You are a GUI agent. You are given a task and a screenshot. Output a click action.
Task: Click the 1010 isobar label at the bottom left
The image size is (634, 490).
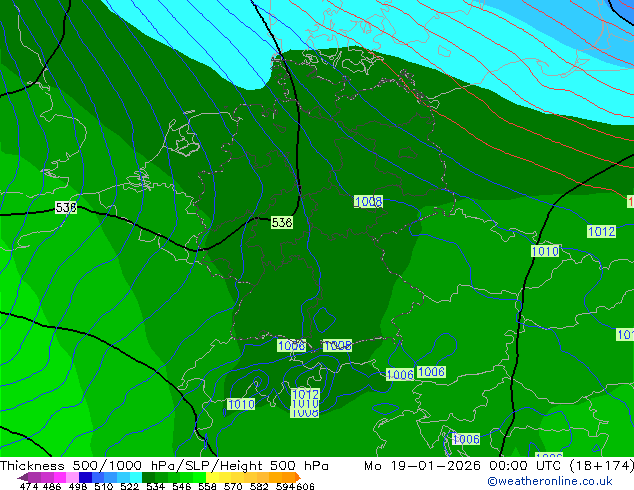(241, 404)
